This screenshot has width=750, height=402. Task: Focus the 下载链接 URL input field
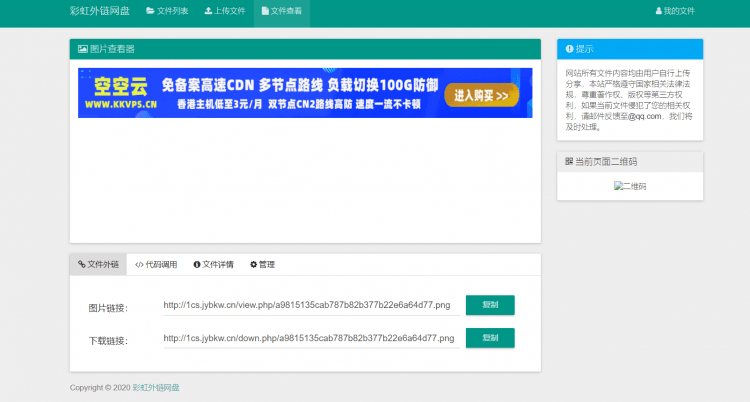tap(311, 338)
